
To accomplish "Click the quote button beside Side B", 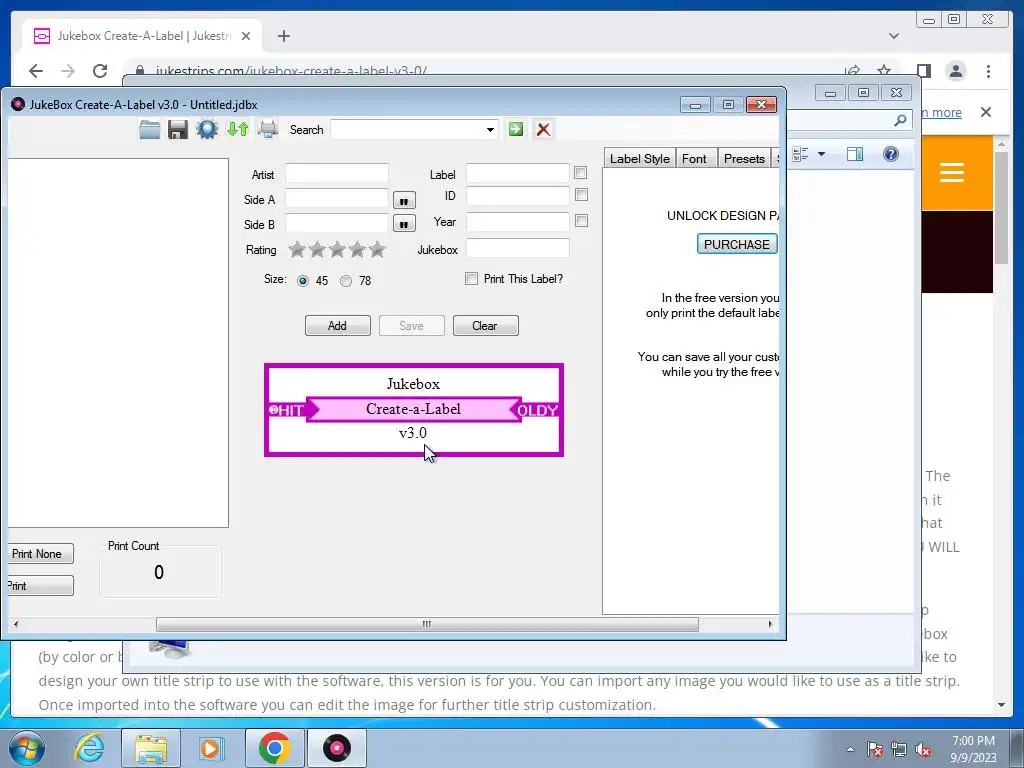I will [x=404, y=224].
